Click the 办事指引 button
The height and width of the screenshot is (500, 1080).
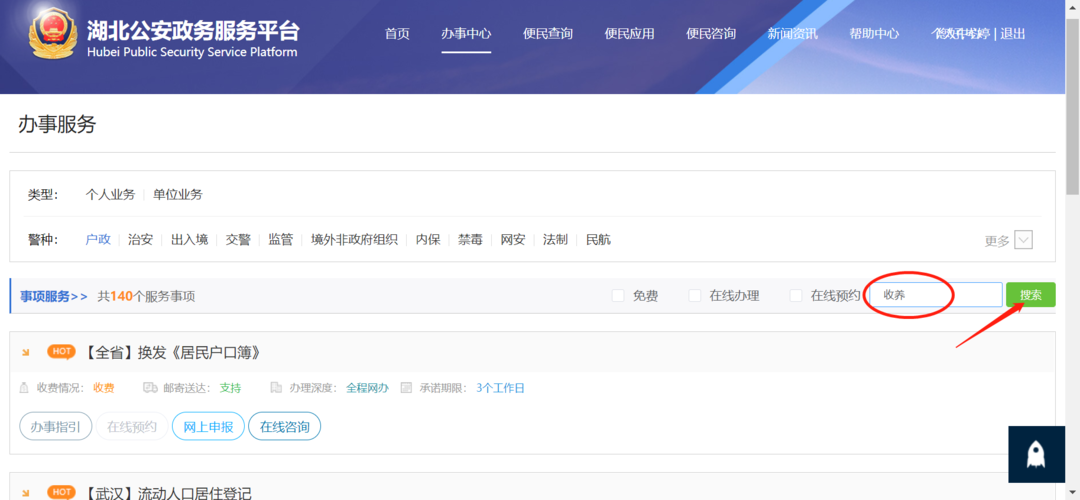[x=56, y=427]
